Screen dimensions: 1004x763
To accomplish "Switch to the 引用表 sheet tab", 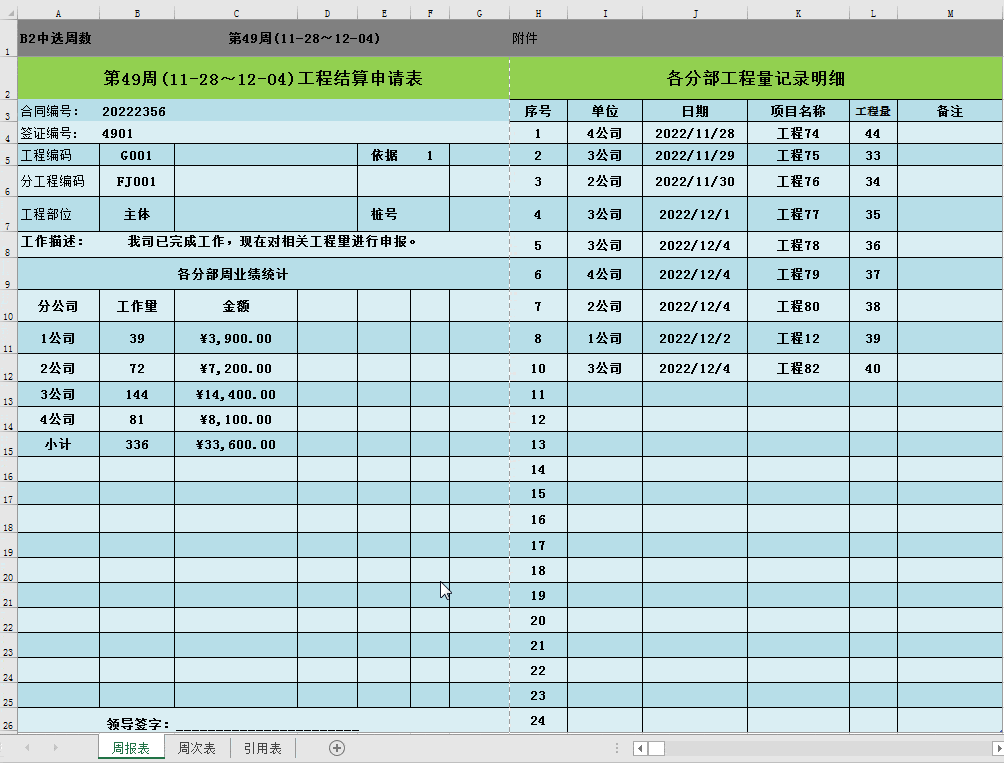I will (x=263, y=748).
